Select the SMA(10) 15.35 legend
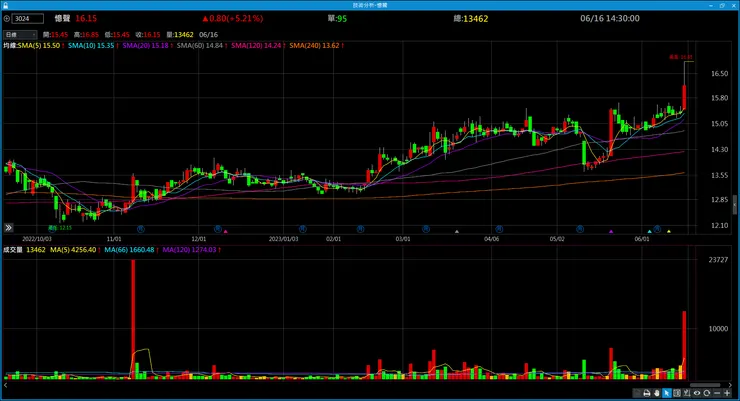740x401 pixels. click(x=93, y=46)
